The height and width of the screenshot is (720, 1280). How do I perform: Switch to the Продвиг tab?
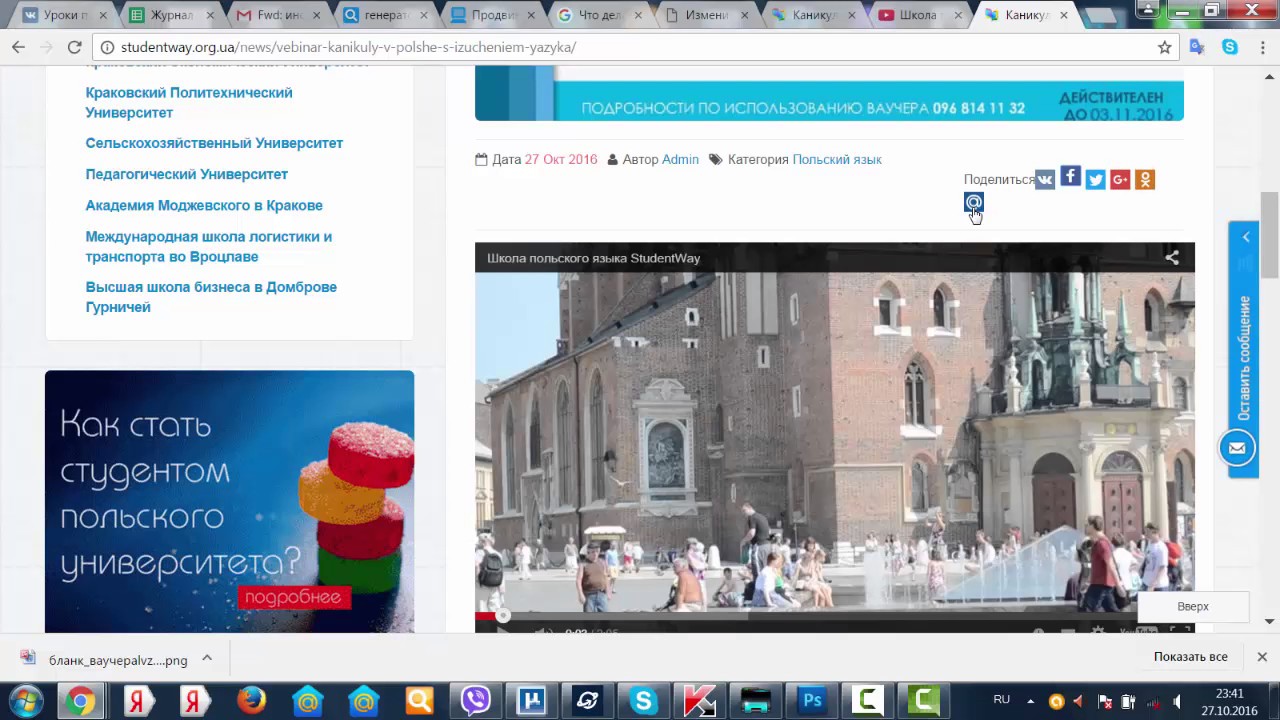493,15
